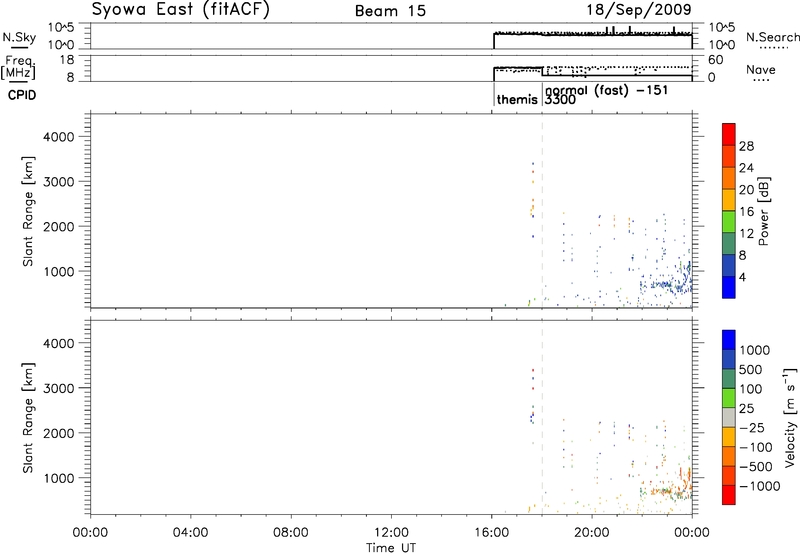This screenshot has height=554, width=800.
Task: Pick the light green 25–100 Velocity segment
Action: click(729, 398)
